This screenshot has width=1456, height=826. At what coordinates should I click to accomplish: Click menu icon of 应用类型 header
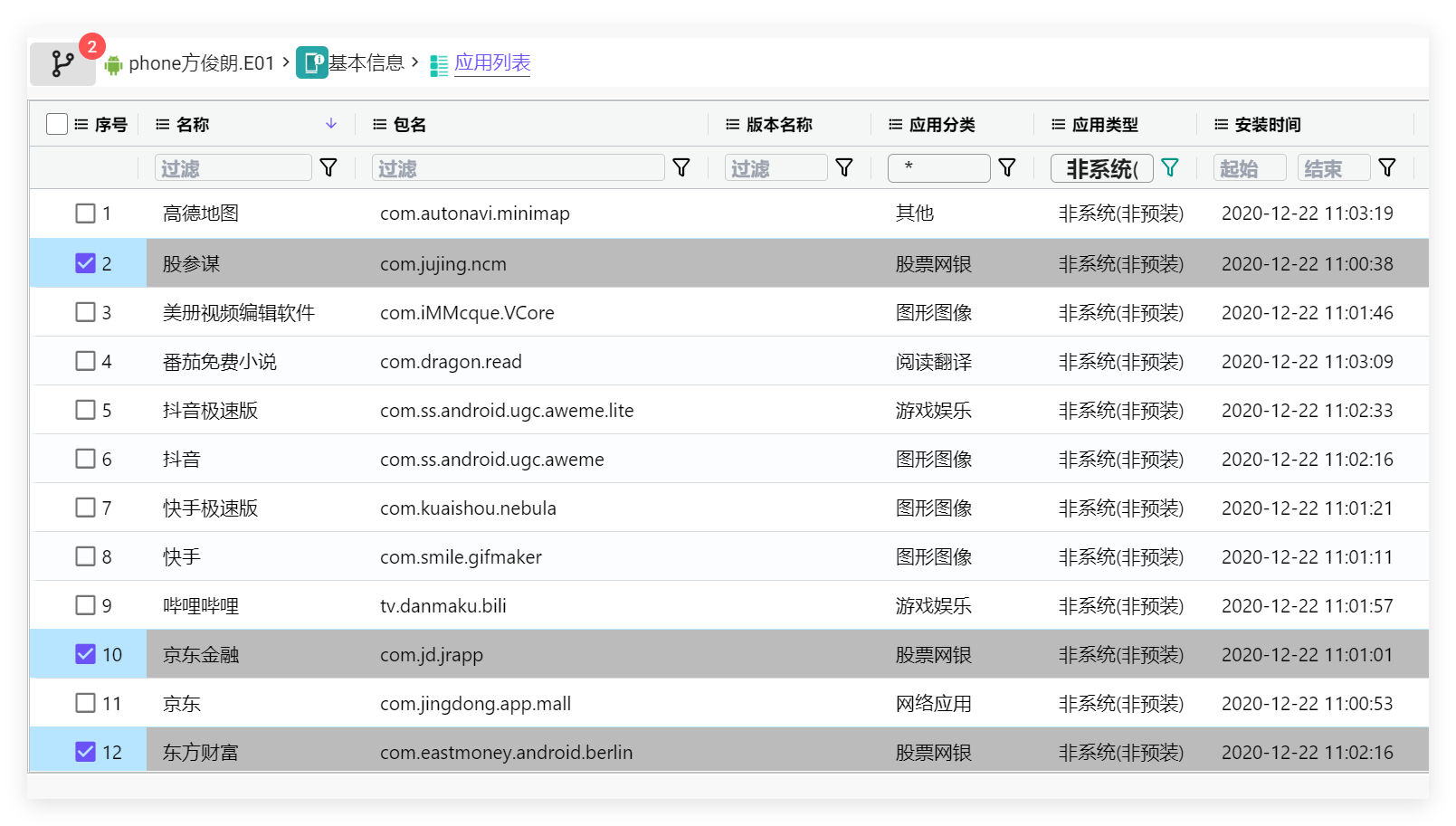(x=1059, y=125)
